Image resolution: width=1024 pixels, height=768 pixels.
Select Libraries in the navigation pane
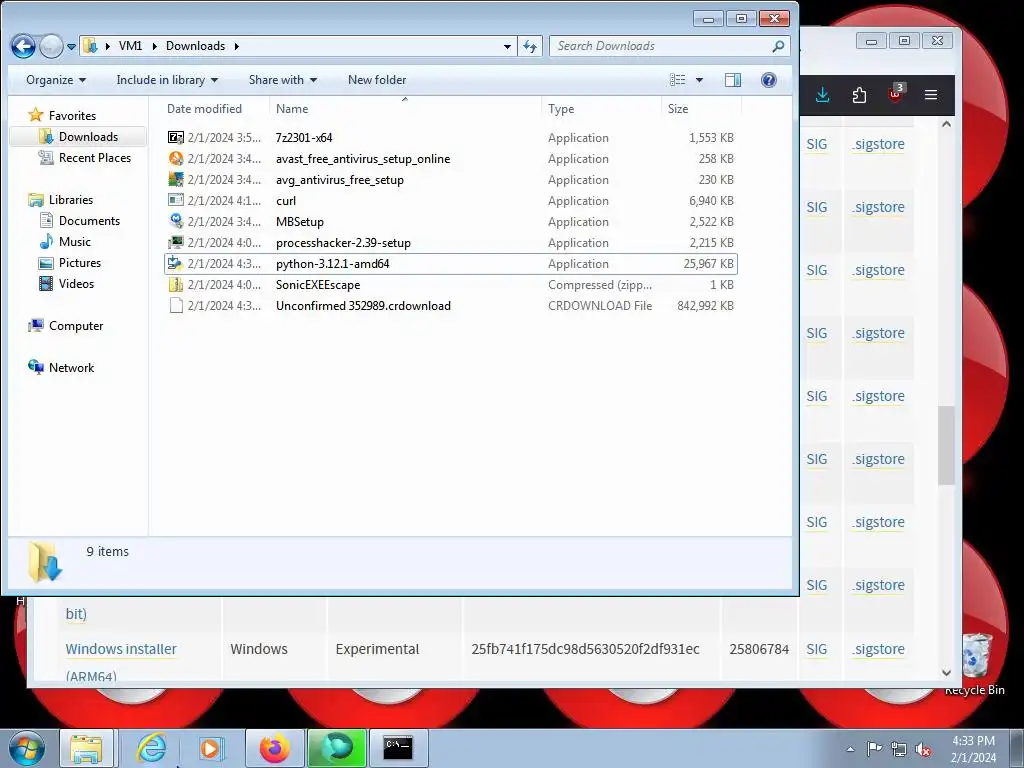[71, 200]
